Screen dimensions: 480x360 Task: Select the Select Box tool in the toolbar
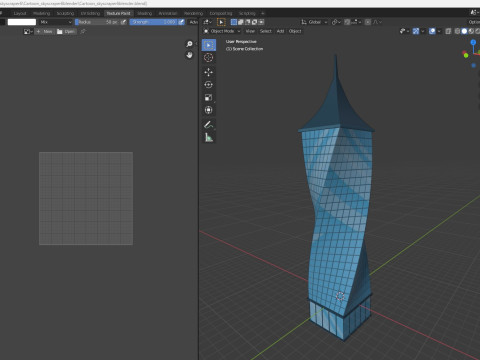coord(209,45)
